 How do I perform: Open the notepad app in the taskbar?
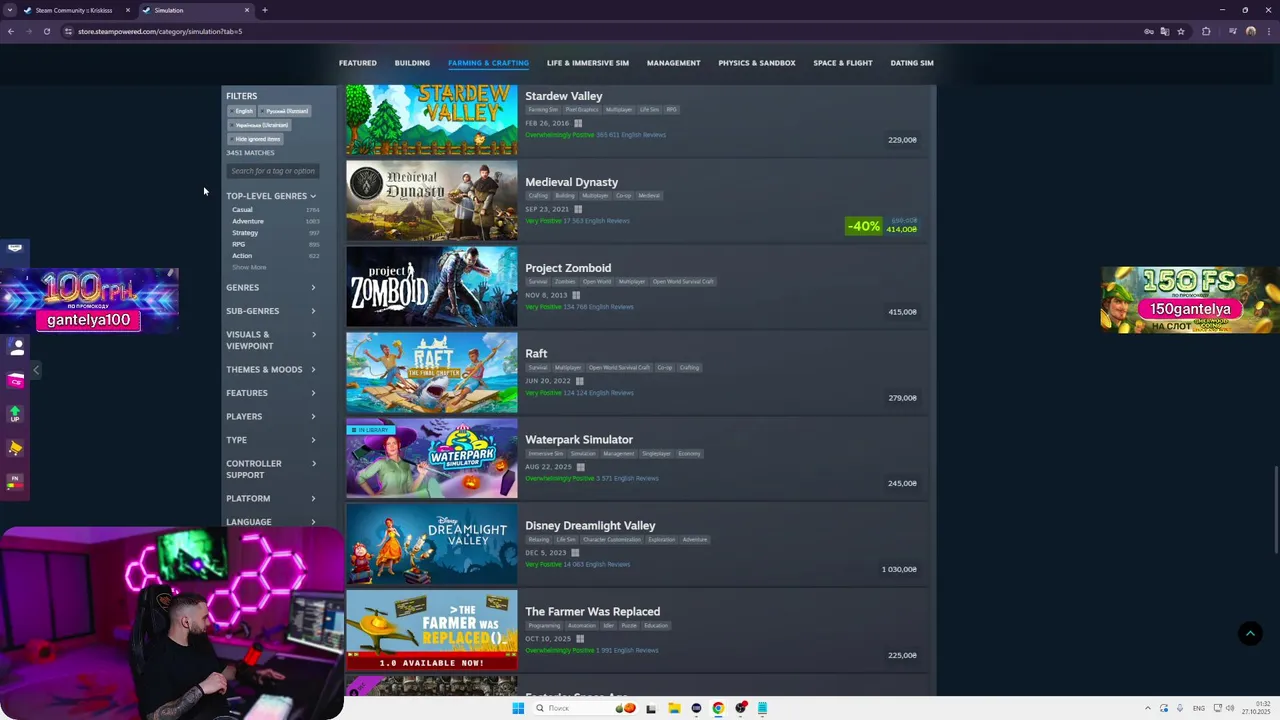tap(762, 708)
